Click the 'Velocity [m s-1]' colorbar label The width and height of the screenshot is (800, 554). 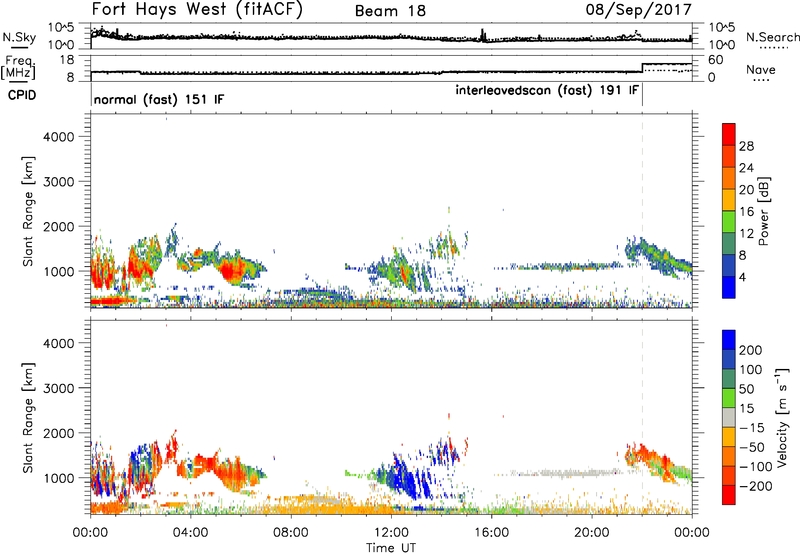tap(781, 417)
